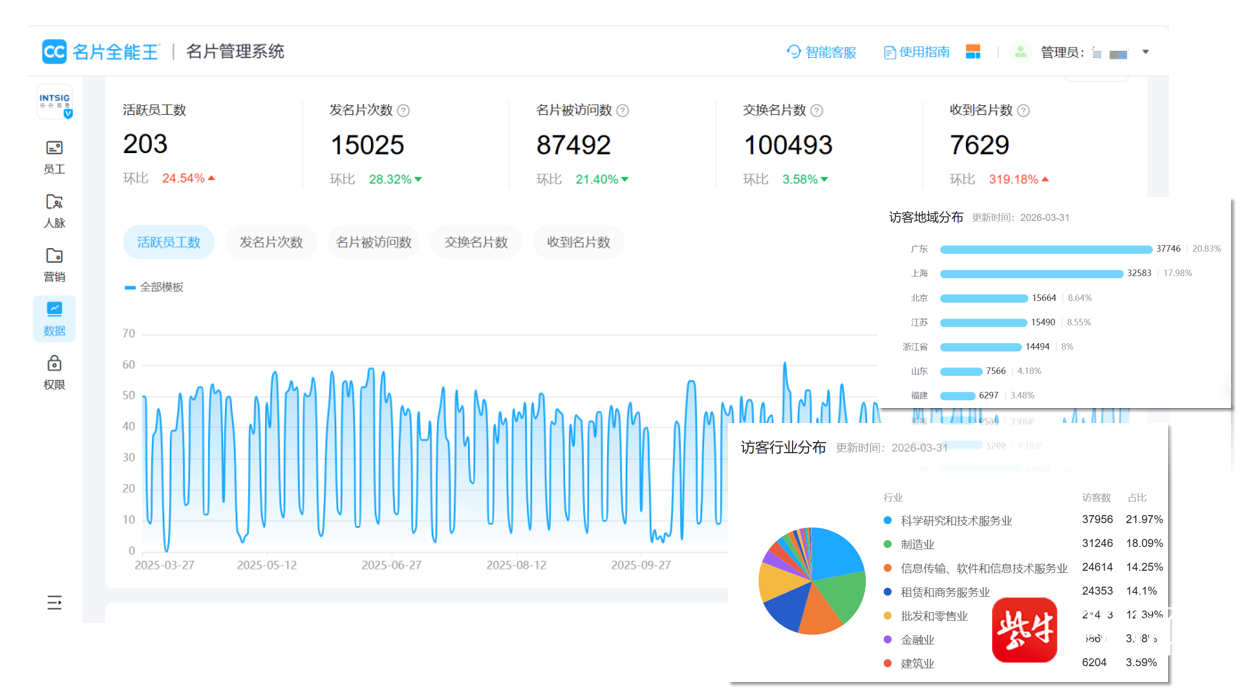The image size is (1241, 691).
Task: Click the help icon next to 发名片次数
Action: coord(403,111)
